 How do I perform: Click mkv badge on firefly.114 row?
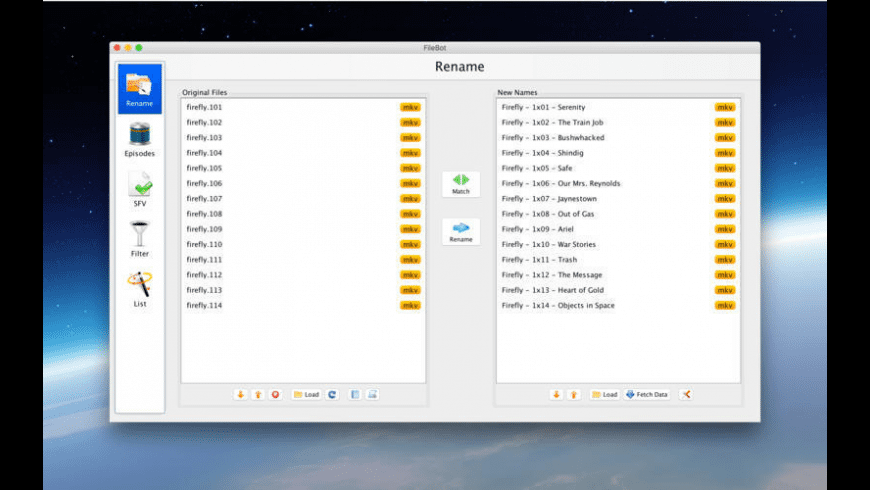tap(410, 306)
